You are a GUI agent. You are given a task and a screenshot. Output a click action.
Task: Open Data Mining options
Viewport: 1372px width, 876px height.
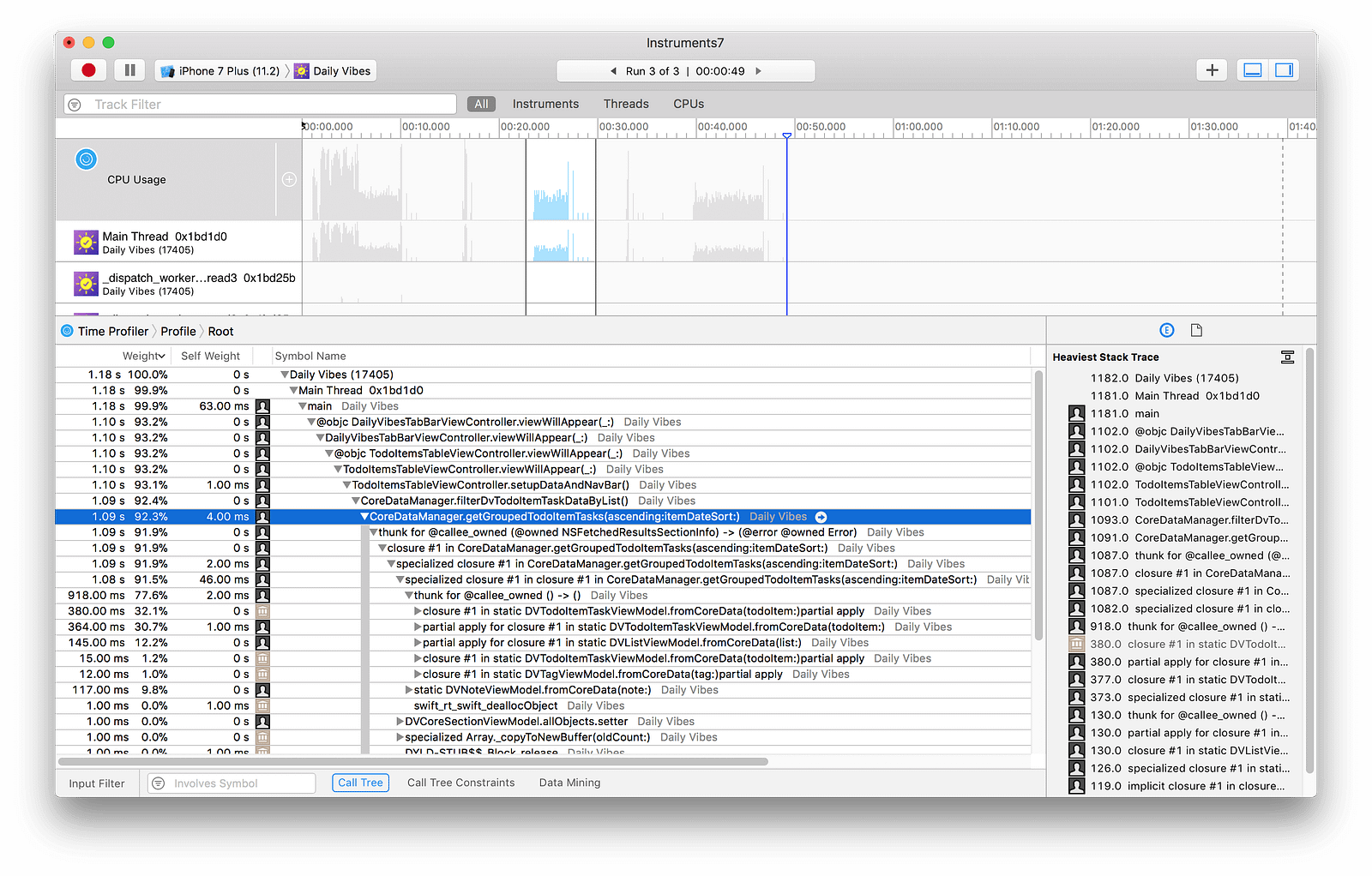click(569, 783)
